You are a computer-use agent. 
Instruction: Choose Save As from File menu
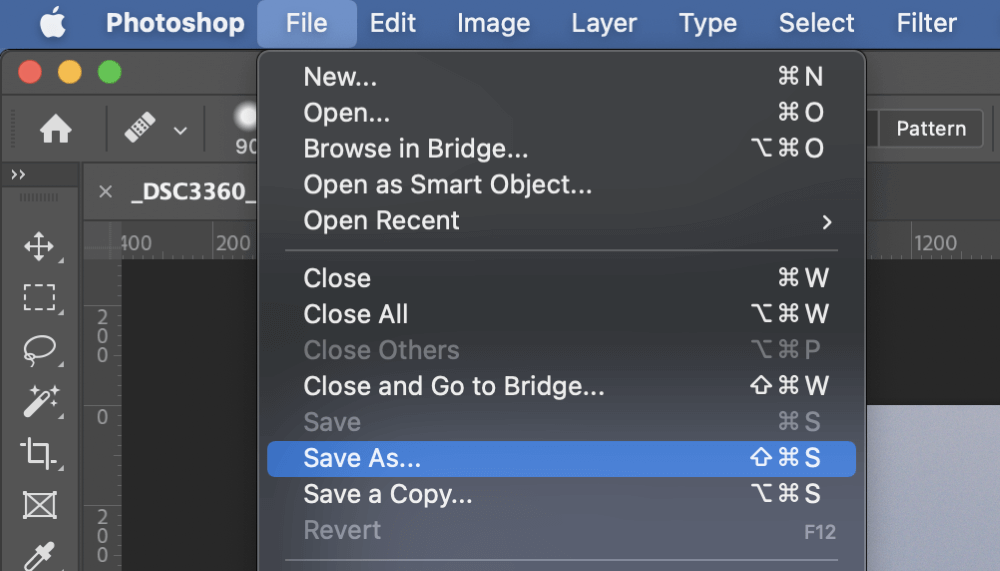coord(561,458)
